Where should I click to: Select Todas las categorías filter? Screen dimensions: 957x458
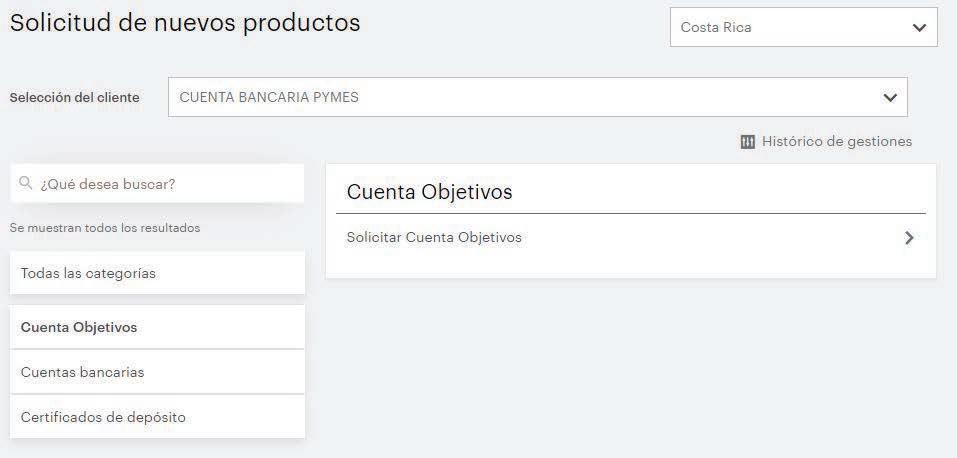click(157, 273)
